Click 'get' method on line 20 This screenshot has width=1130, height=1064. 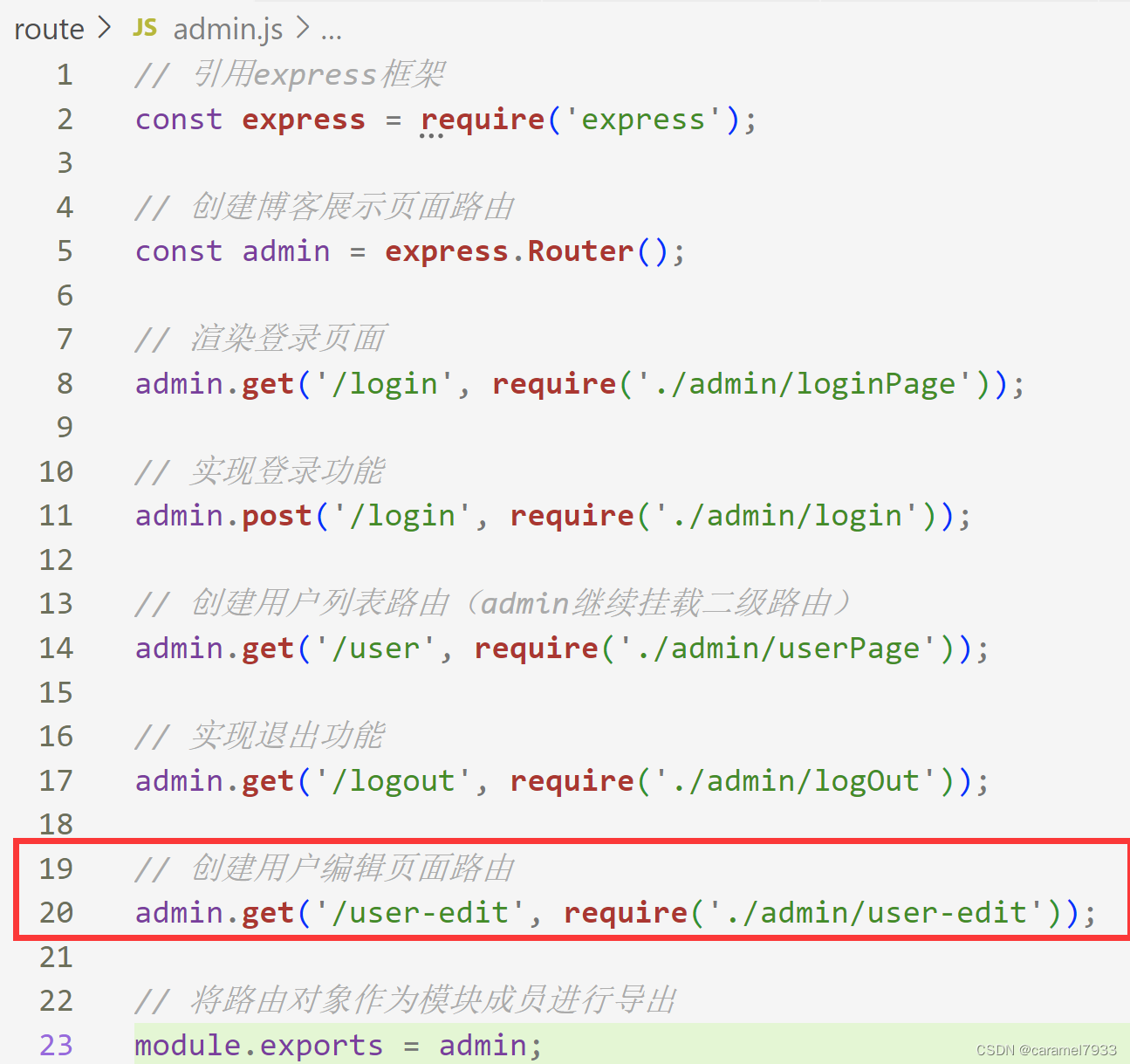coord(268,913)
